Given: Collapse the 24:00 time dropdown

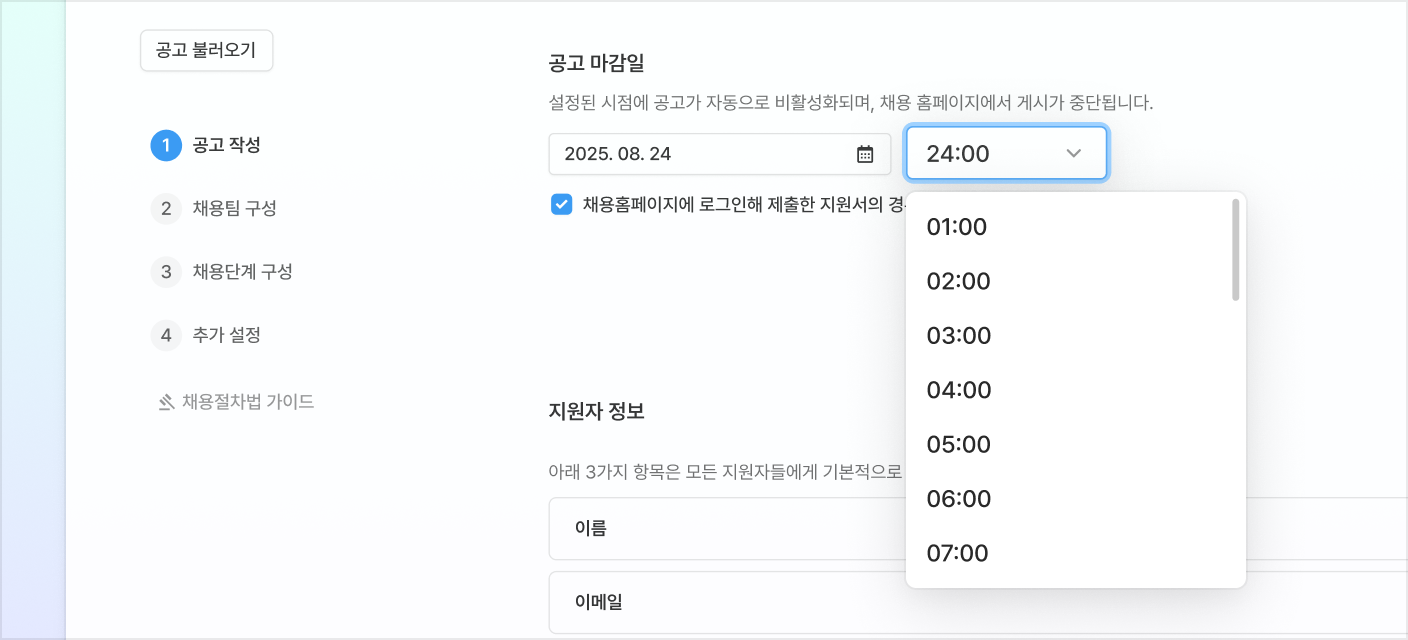Looking at the screenshot, I should 1006,153.
